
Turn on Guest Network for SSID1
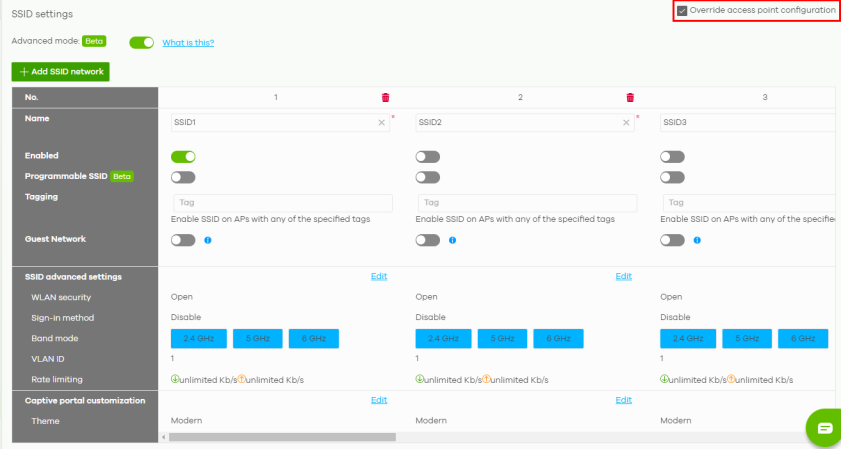point(183,240)
